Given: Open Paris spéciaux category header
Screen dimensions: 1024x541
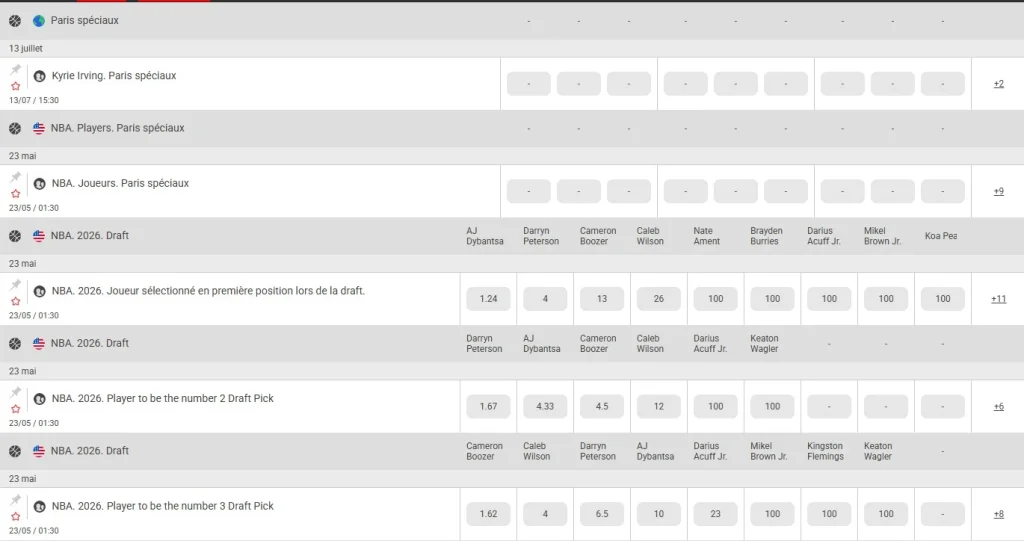Looking at the screenshot, I should [x=85, y=21].
